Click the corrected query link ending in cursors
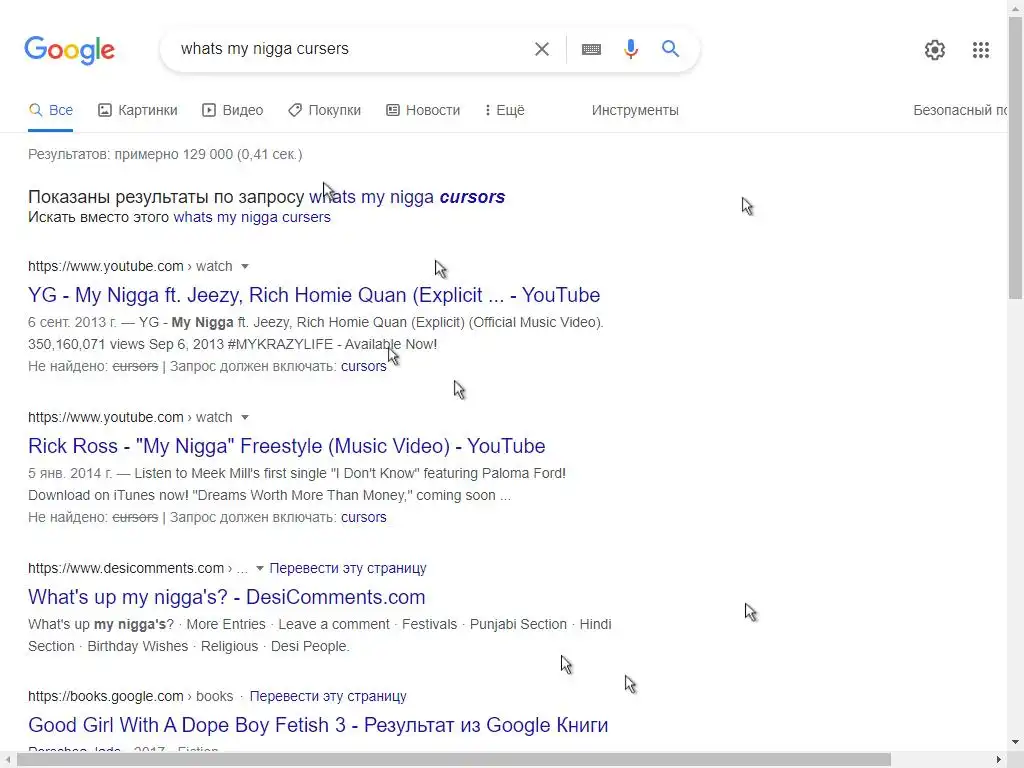 pyautogui.click(x=407, y=197)
